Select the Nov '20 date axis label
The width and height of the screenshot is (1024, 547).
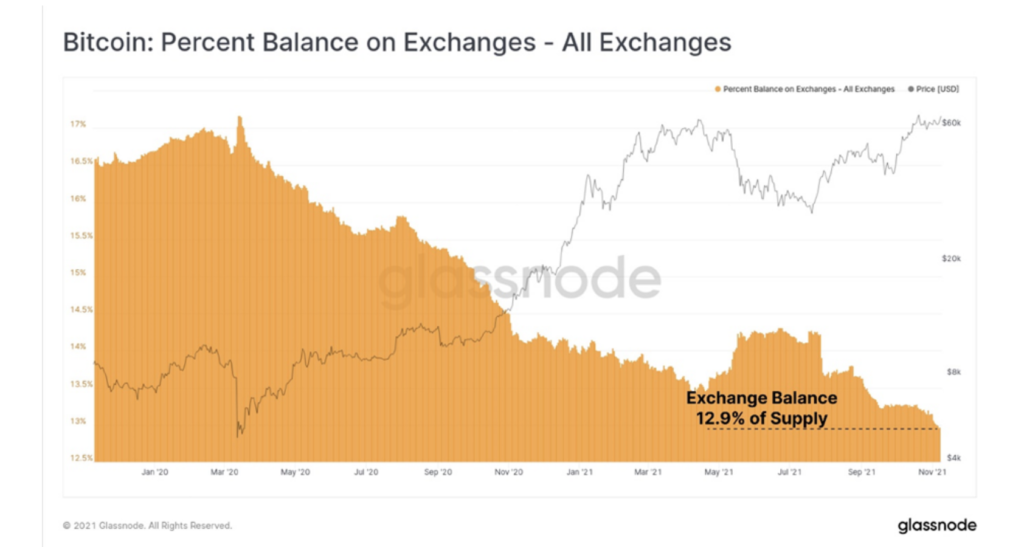point(509,471)
